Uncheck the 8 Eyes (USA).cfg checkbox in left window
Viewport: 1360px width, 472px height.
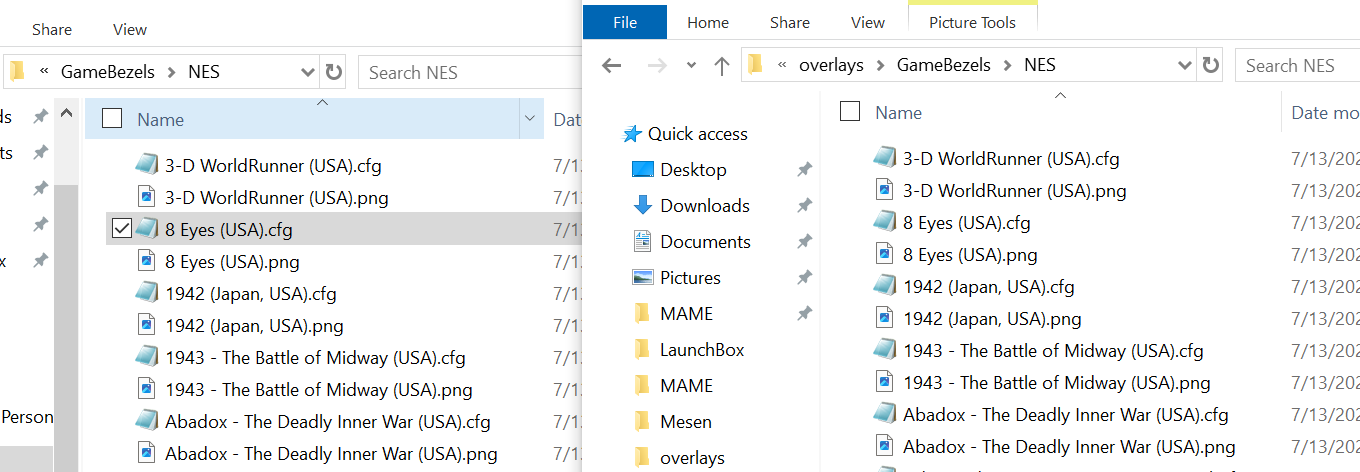pos(122,230)
